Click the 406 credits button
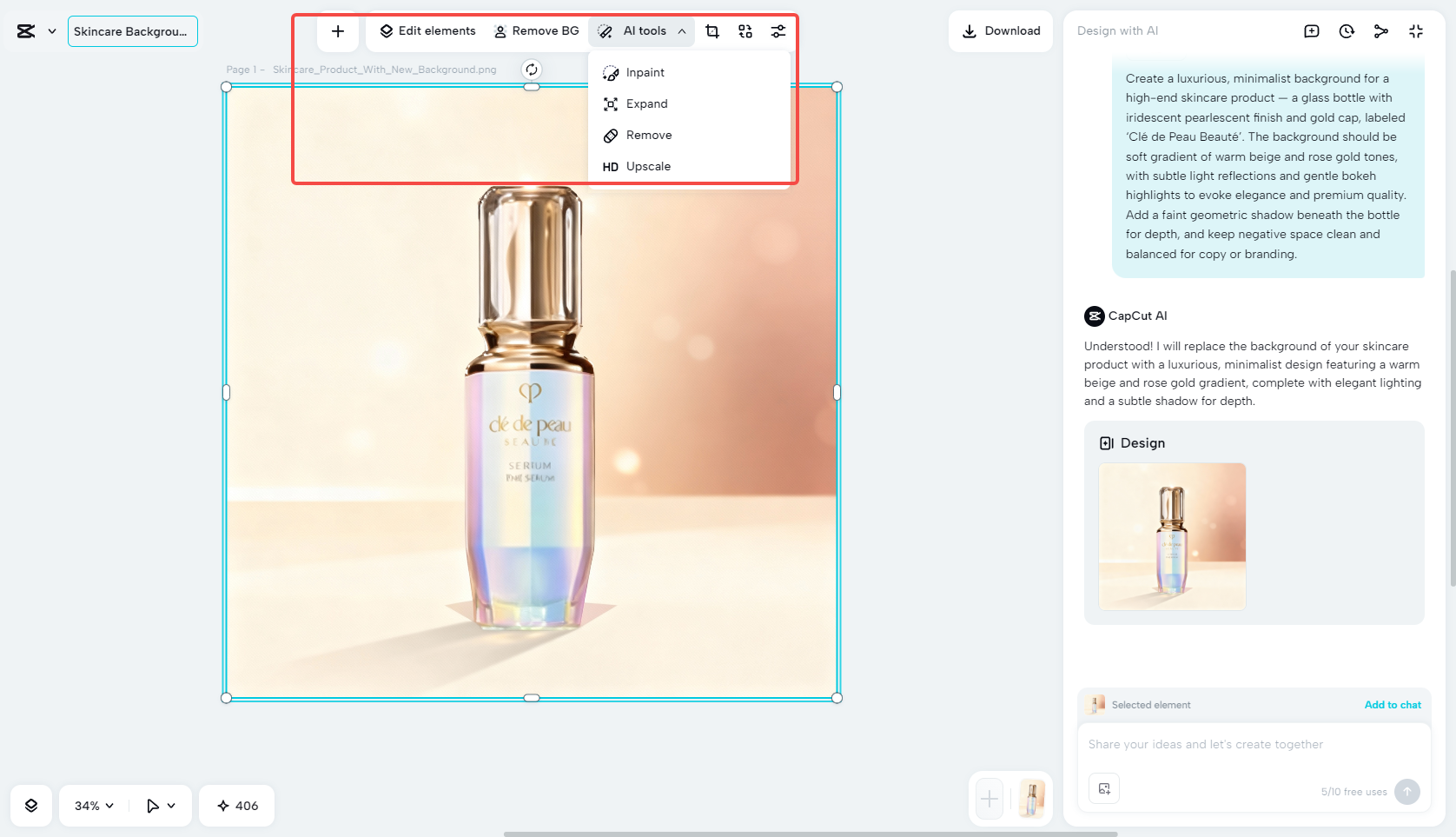 [x=237, y=806]
